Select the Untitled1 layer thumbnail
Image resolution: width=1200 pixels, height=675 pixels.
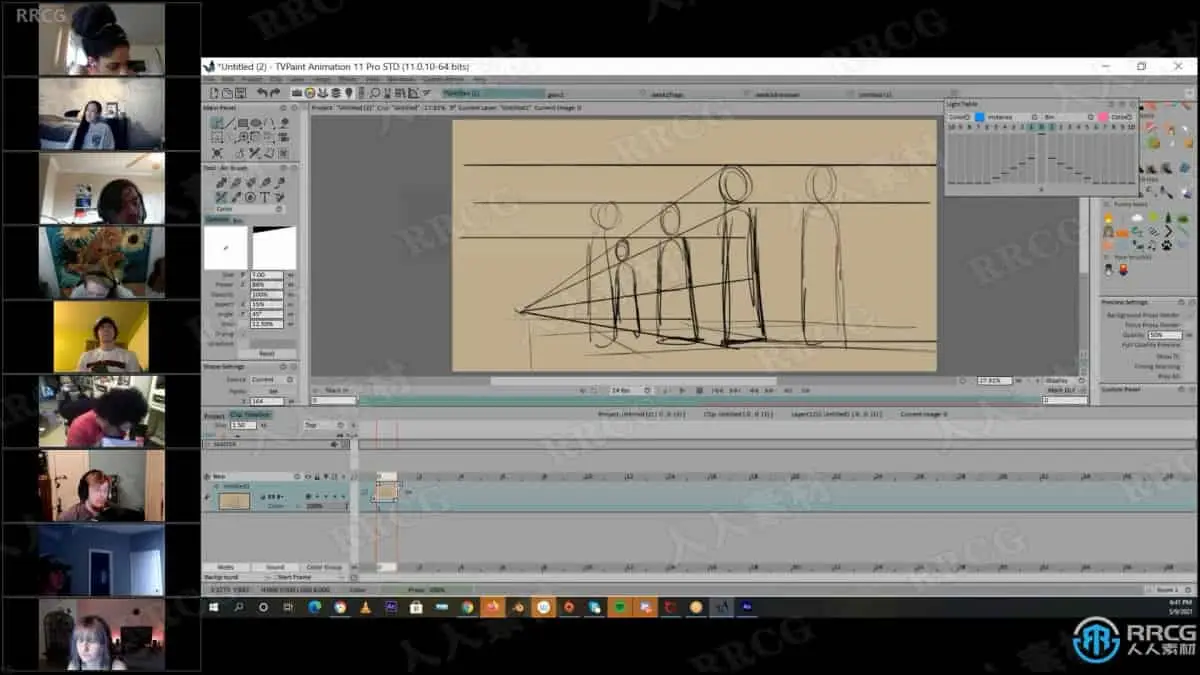click(x=234, y=501)
